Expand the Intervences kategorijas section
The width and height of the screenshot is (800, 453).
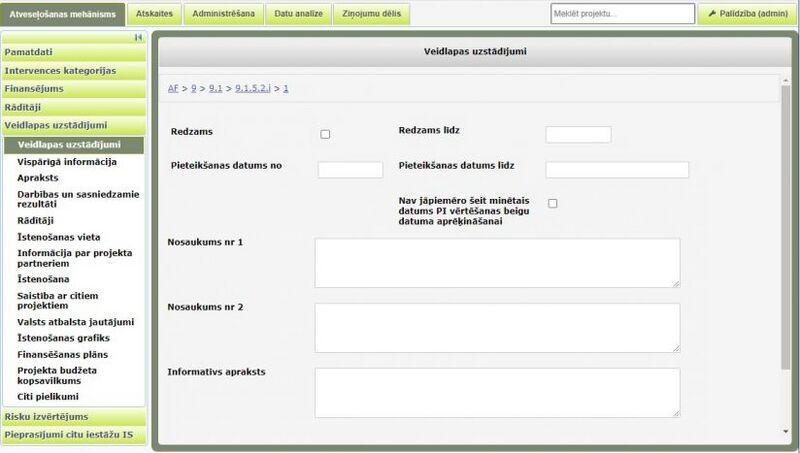pyautogui.click(x=74, y=71)
